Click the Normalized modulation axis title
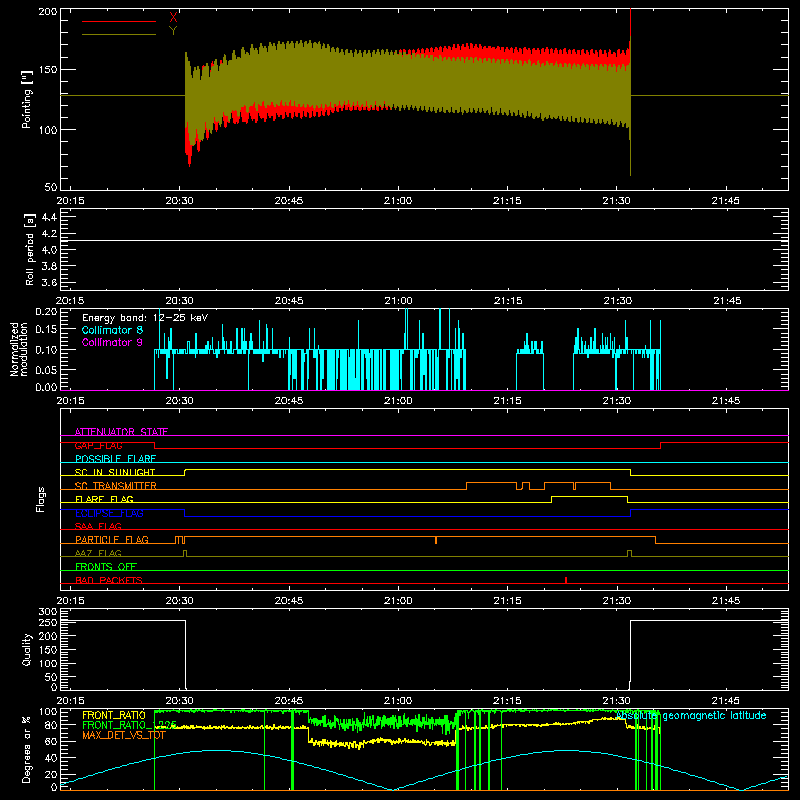This screenshot has height=800, width=800. pyautogui.click(x=19, y=349)
